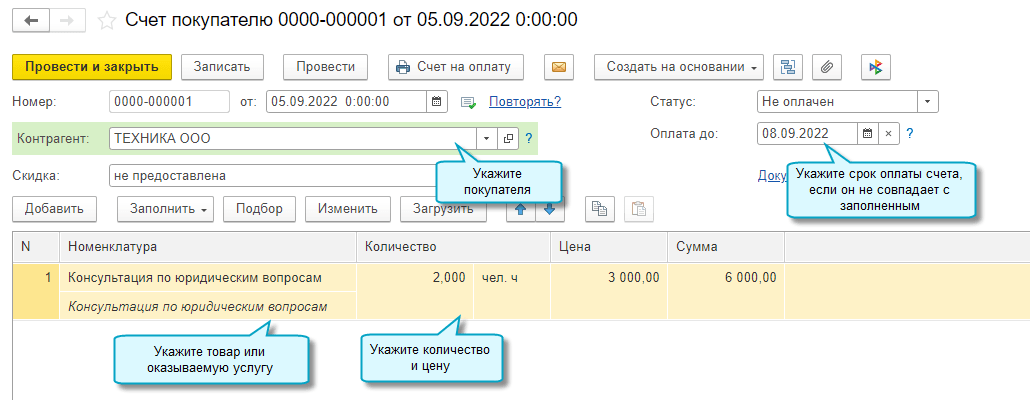
Task: Expand the Статус dropdown list
Action: tap(928, 101)
